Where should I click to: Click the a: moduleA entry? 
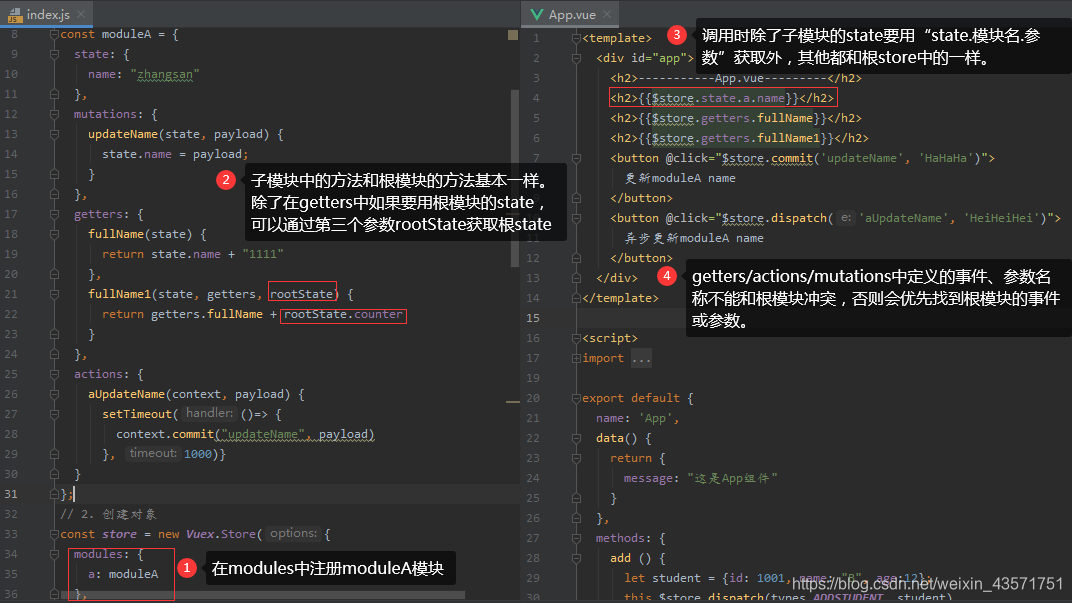coord(123,574)
